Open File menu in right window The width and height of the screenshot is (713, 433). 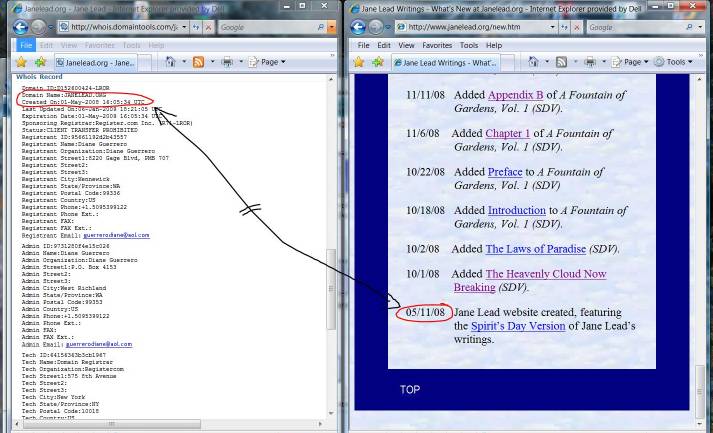[x=363, y=45]
